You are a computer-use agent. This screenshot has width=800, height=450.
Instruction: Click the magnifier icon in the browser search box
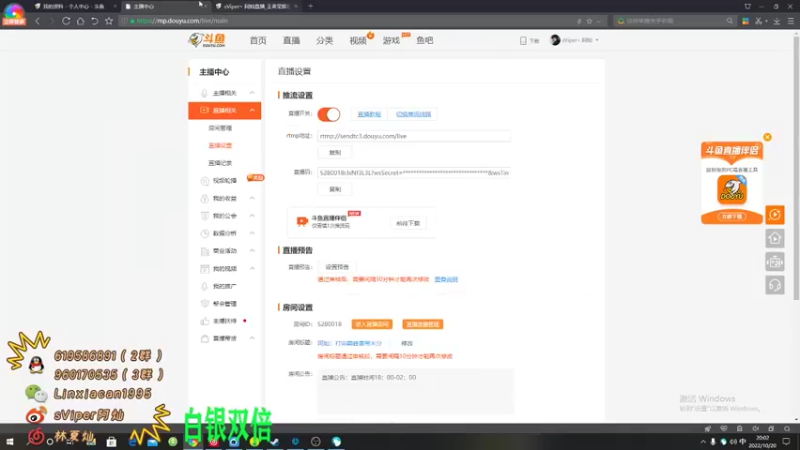coord(730,21)
